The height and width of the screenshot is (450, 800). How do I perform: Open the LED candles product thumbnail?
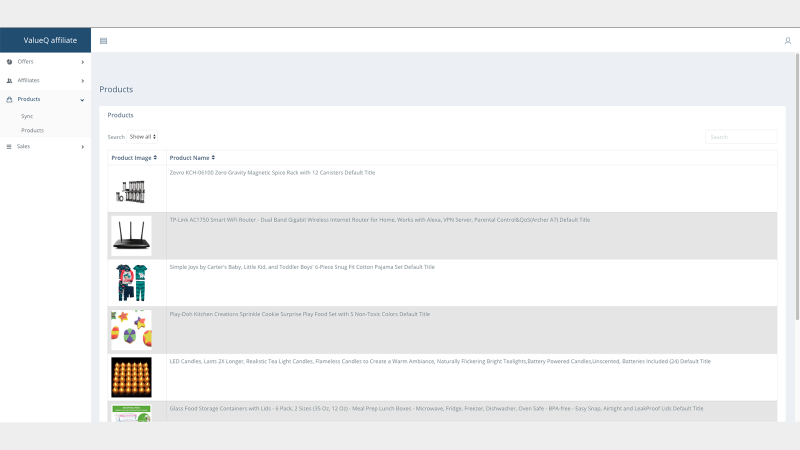pyautogui.click(x=131, y=377)
